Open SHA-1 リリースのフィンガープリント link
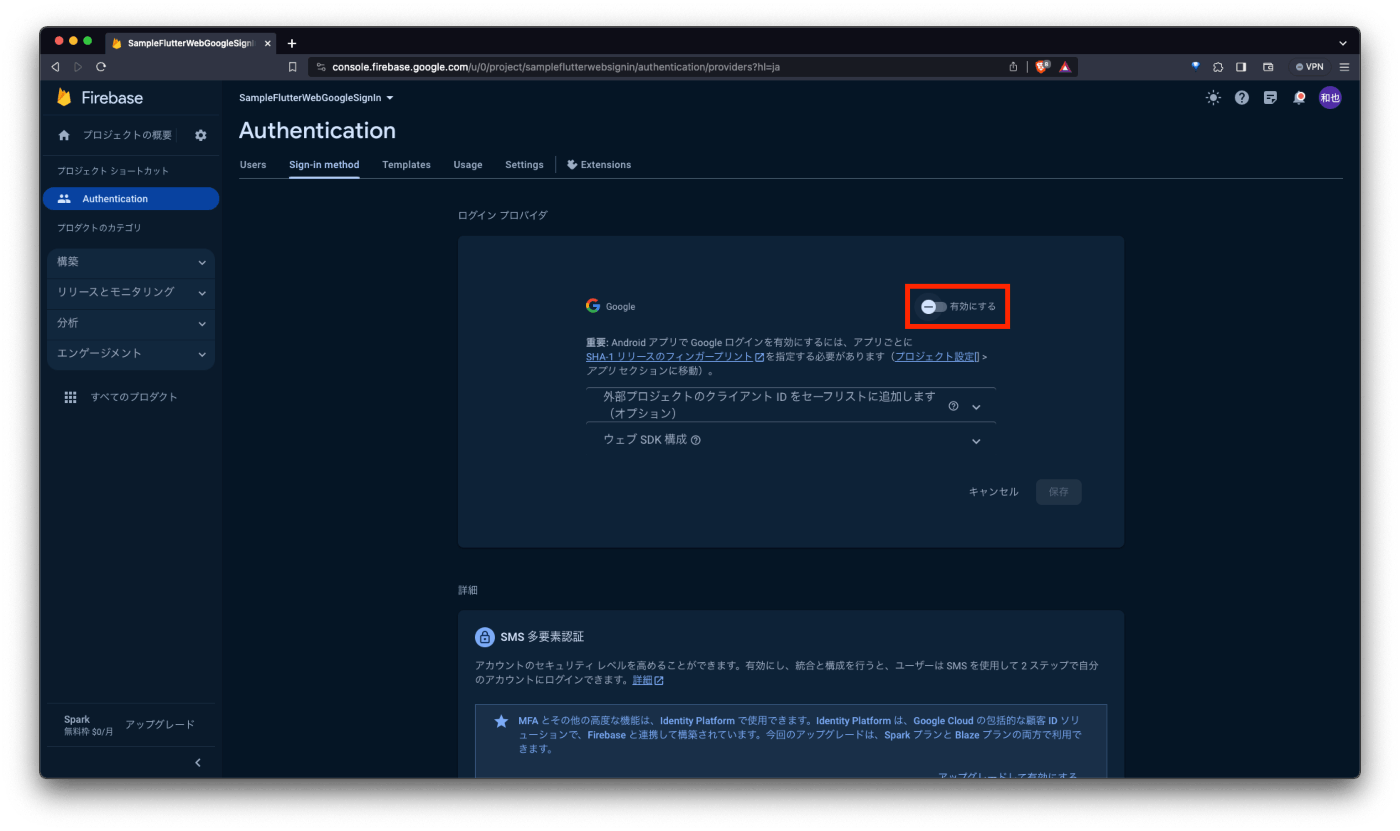 (675, 356)
